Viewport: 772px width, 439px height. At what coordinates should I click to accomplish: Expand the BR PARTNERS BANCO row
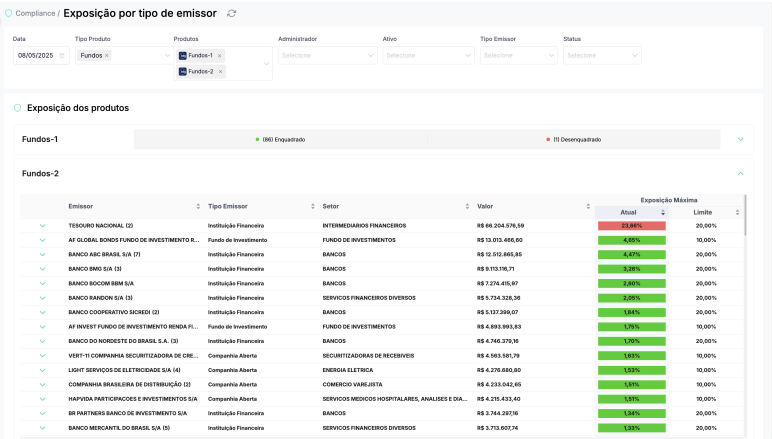[42, 413]
